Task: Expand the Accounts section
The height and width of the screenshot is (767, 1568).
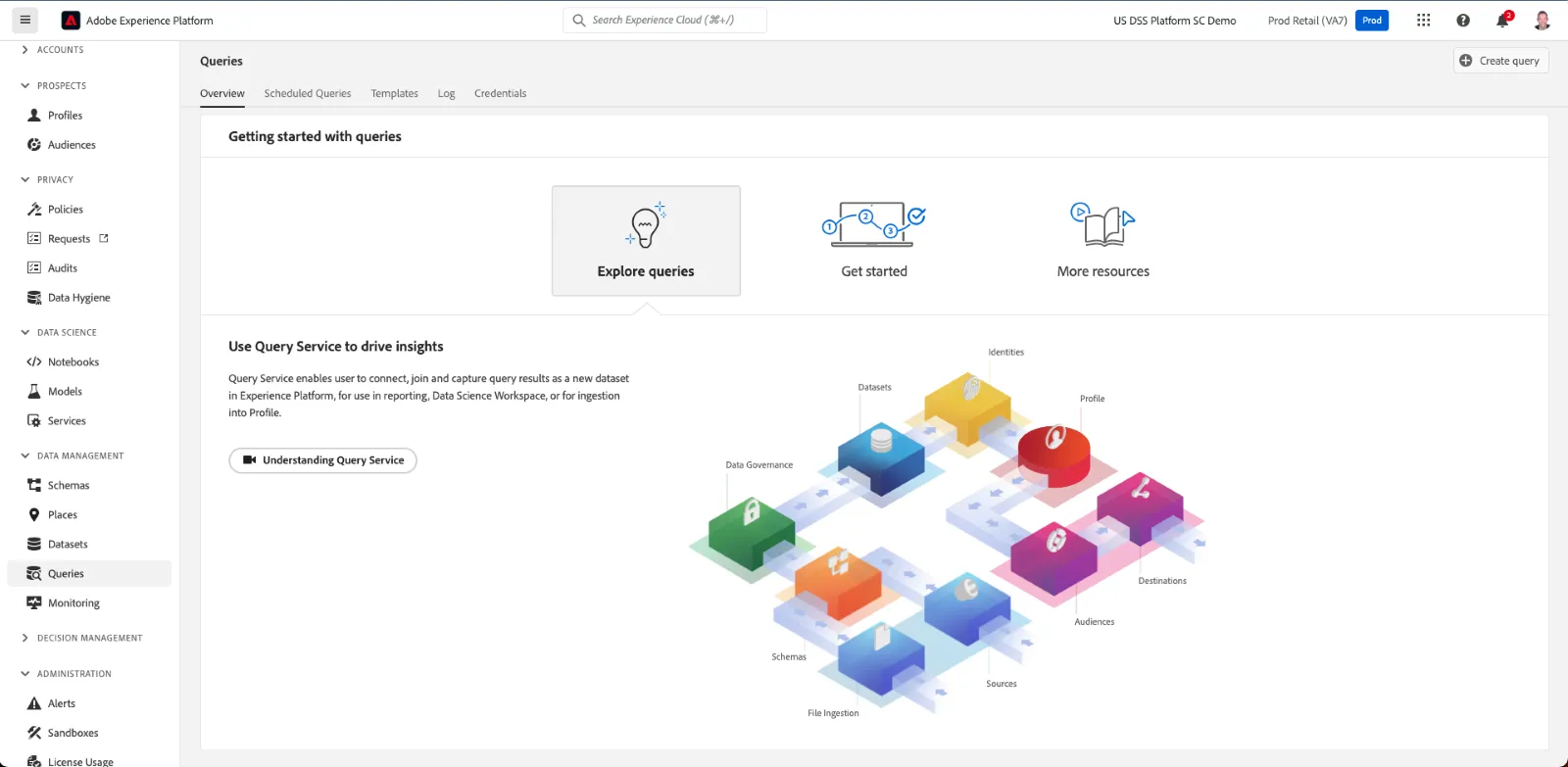Action: click(52, 50)
